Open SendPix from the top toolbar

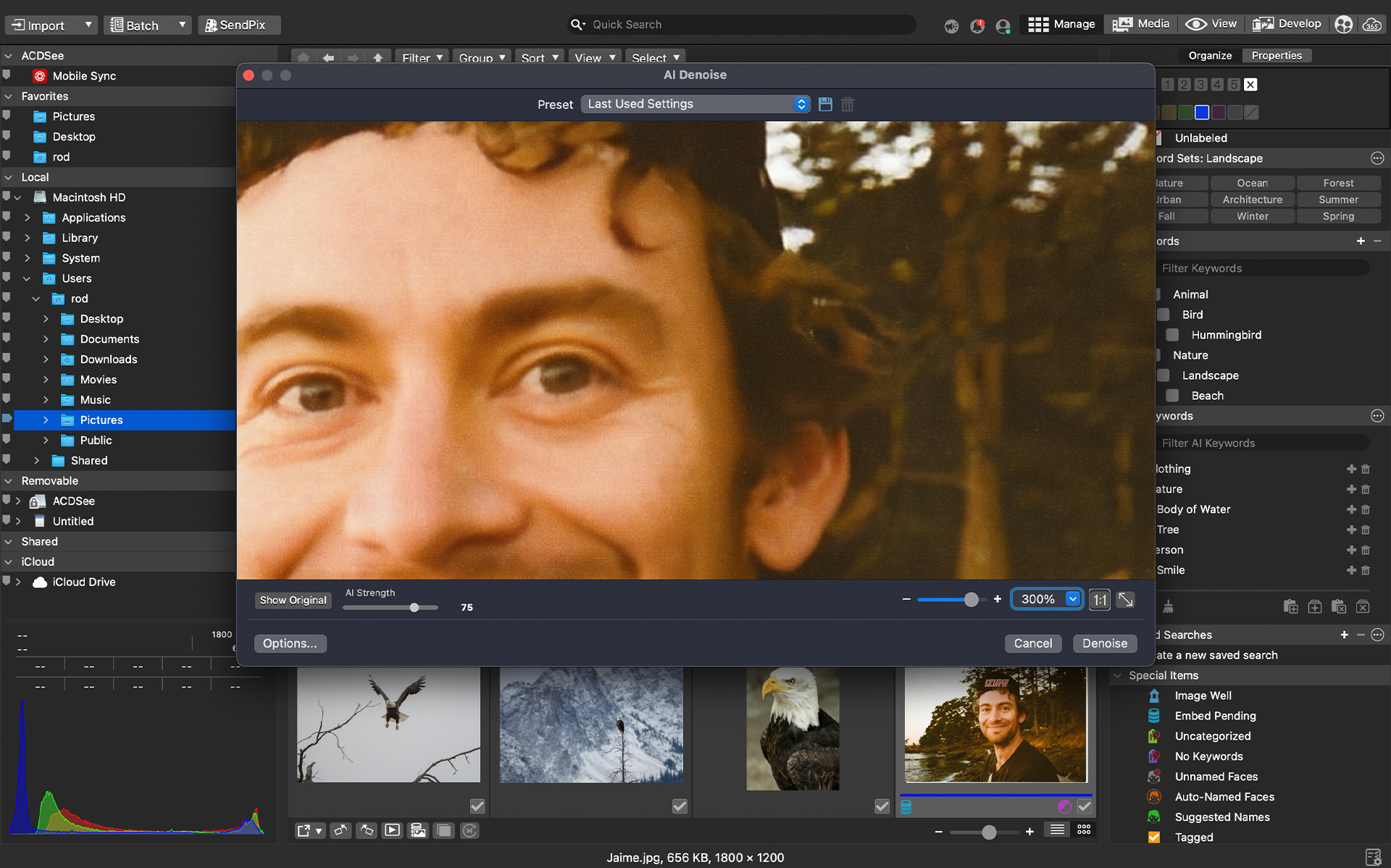point(238,25)
